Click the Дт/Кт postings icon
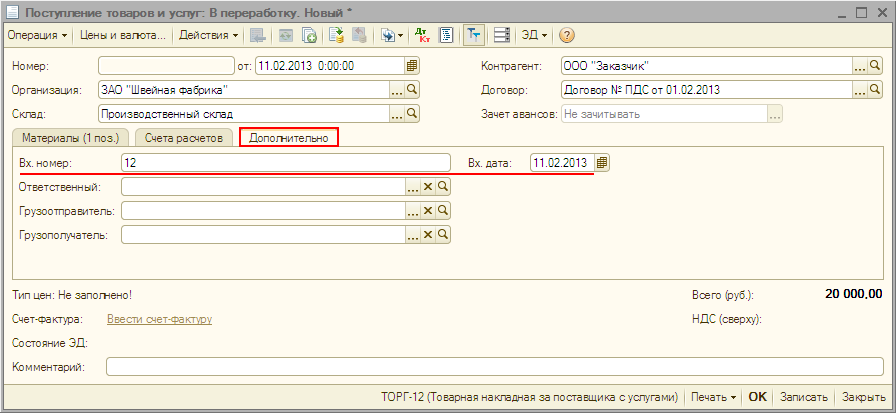896x413 pixels. click(x=423, y=35)
